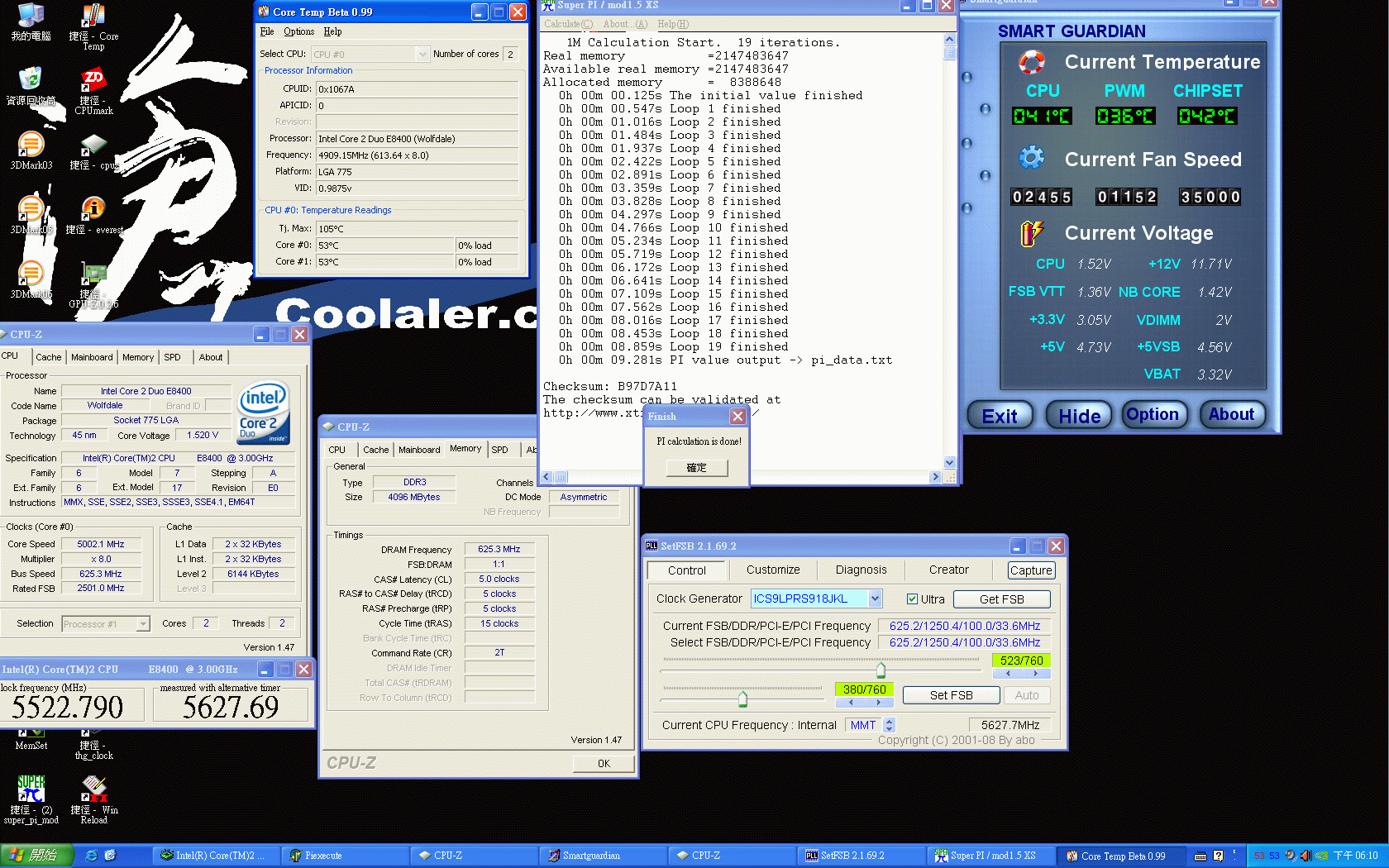Open Internet Explorer from quick launch
1389x868 pixels.
coord(91,856)
